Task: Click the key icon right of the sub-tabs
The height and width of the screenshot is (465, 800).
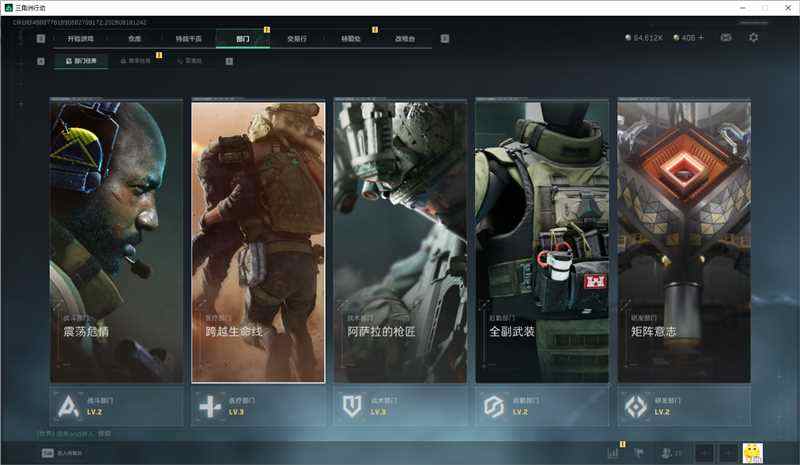Action: (229, 61)
